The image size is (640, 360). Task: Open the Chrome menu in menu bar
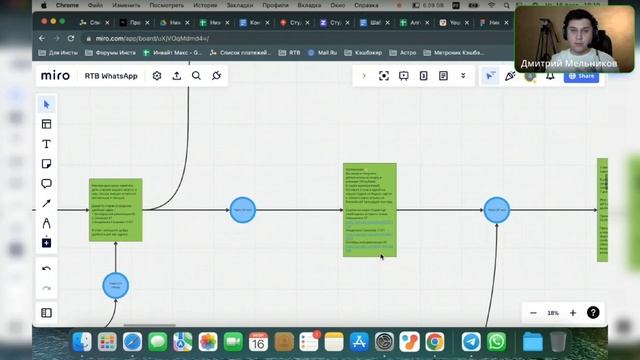67,5
